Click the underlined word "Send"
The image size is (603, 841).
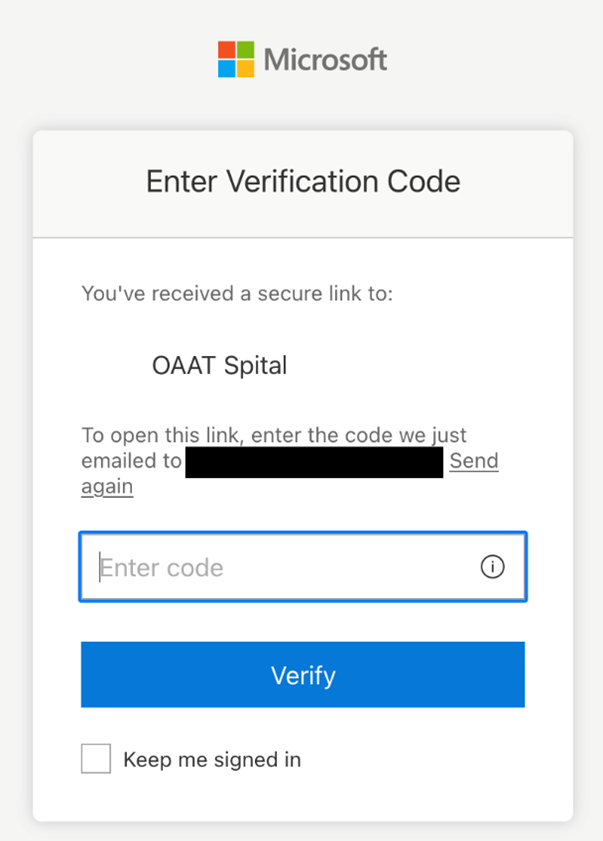click(x=473, y=461)
